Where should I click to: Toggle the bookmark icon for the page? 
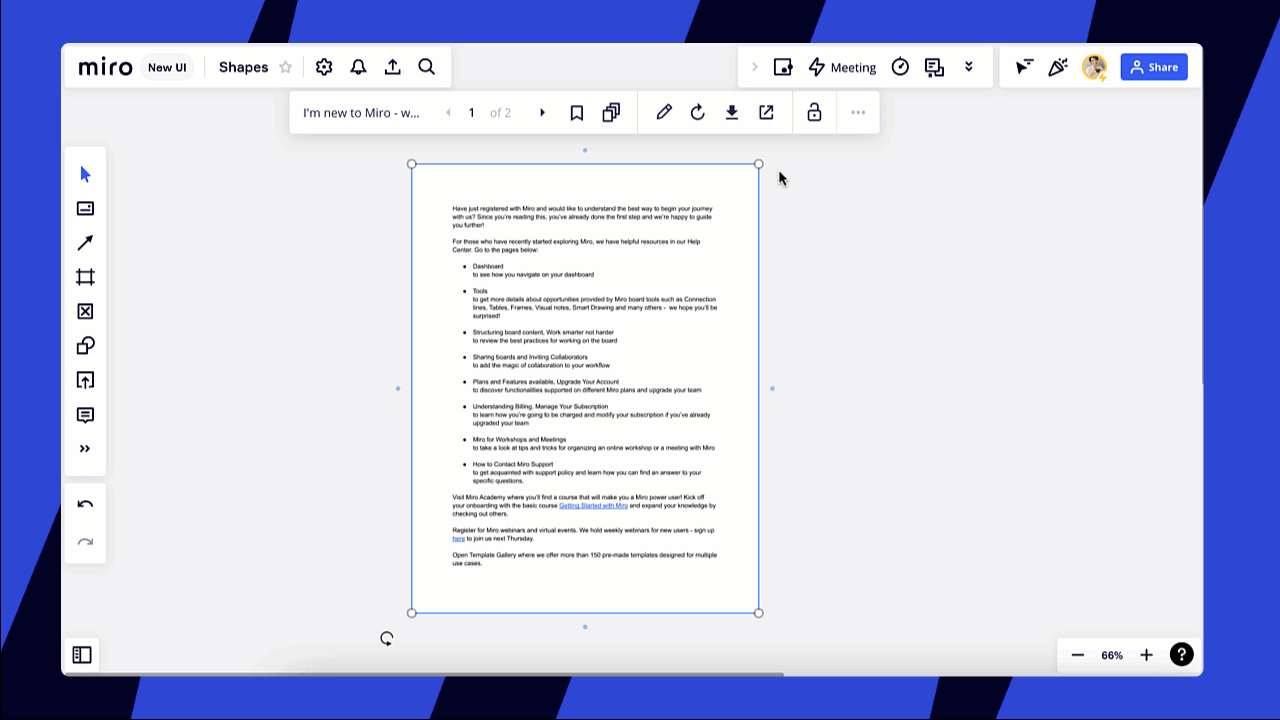coord(577,113)
